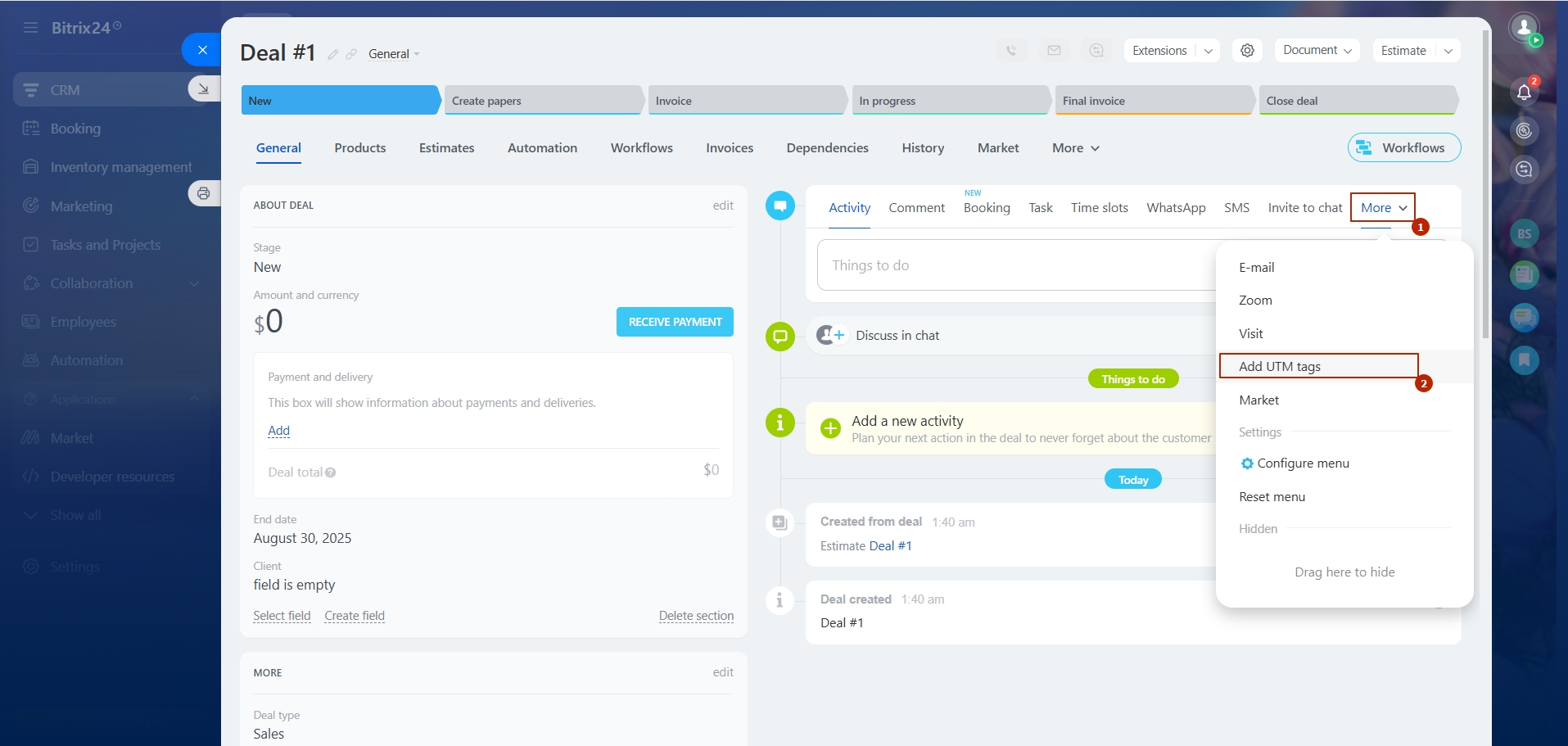
Task: Click the printer icon on left edge
Action: [x=203, y=193]
